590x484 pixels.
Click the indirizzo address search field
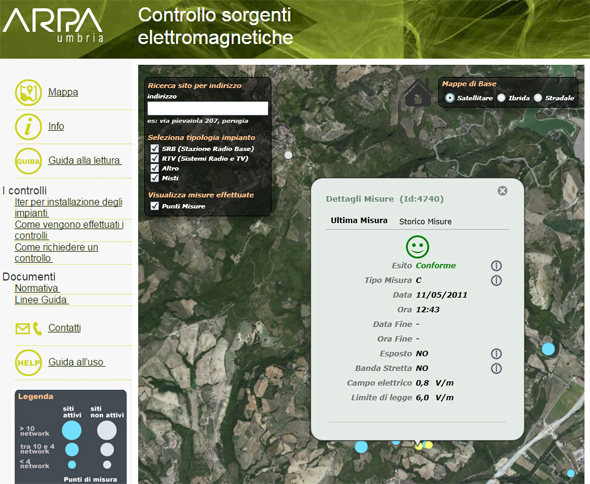208,108
